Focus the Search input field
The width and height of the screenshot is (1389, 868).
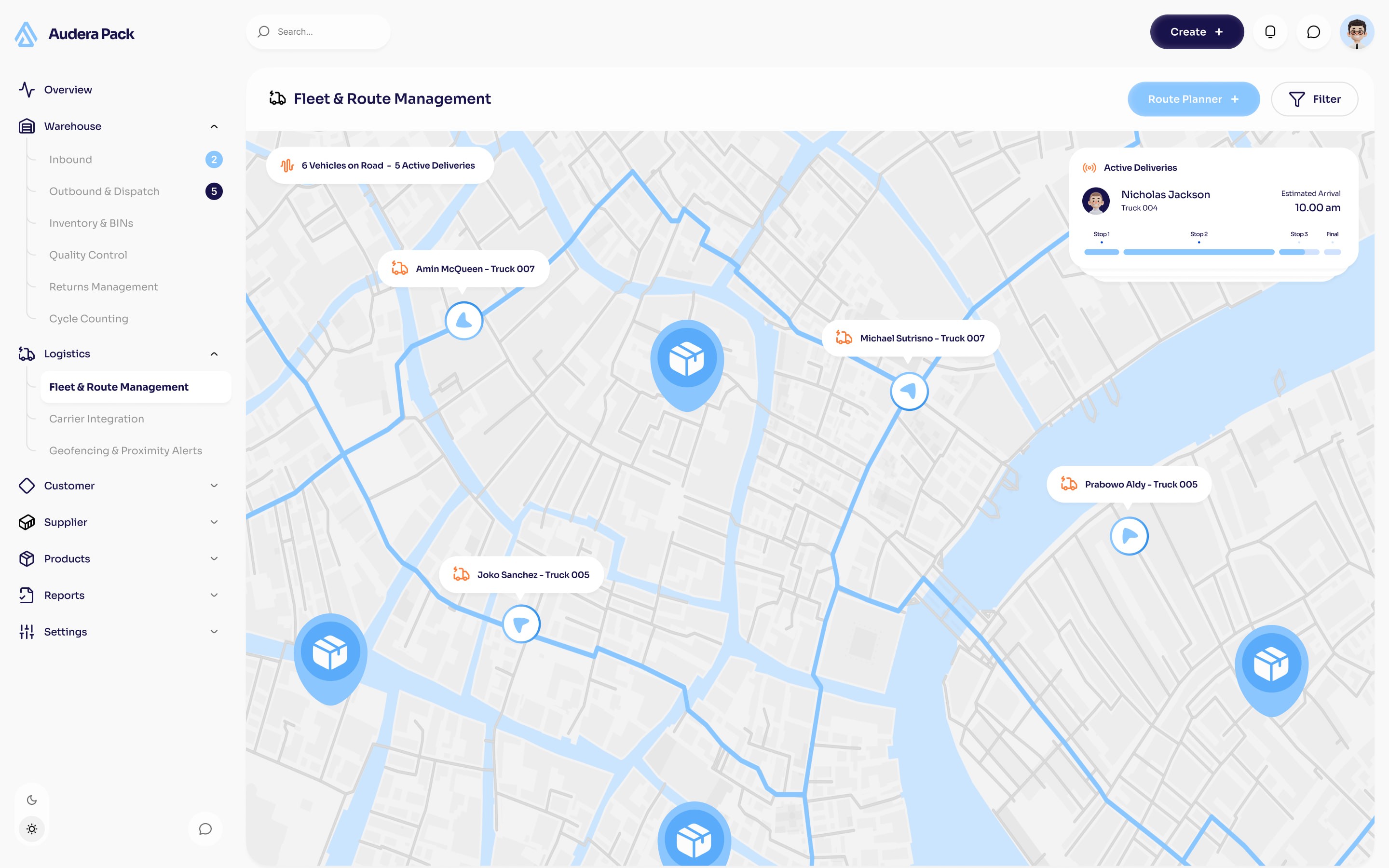click(x=318, y=31)
